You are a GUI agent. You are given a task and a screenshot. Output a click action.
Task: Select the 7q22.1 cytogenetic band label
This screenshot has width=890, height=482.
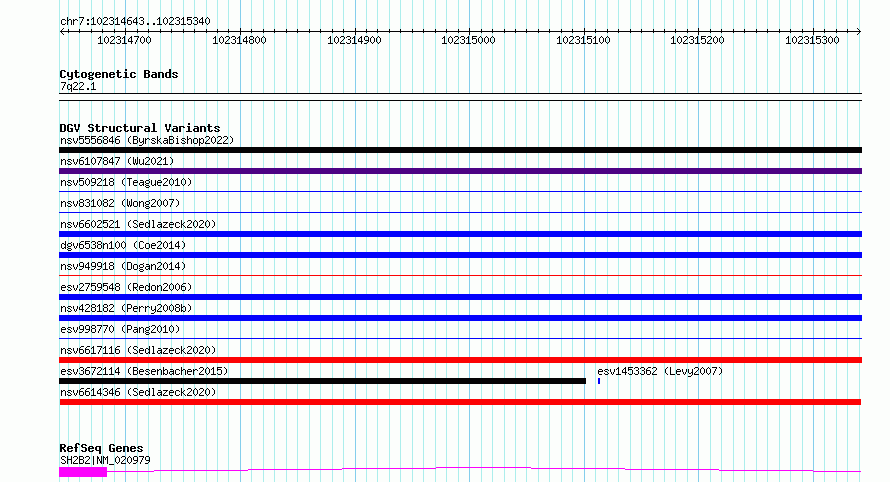[78, 86]
